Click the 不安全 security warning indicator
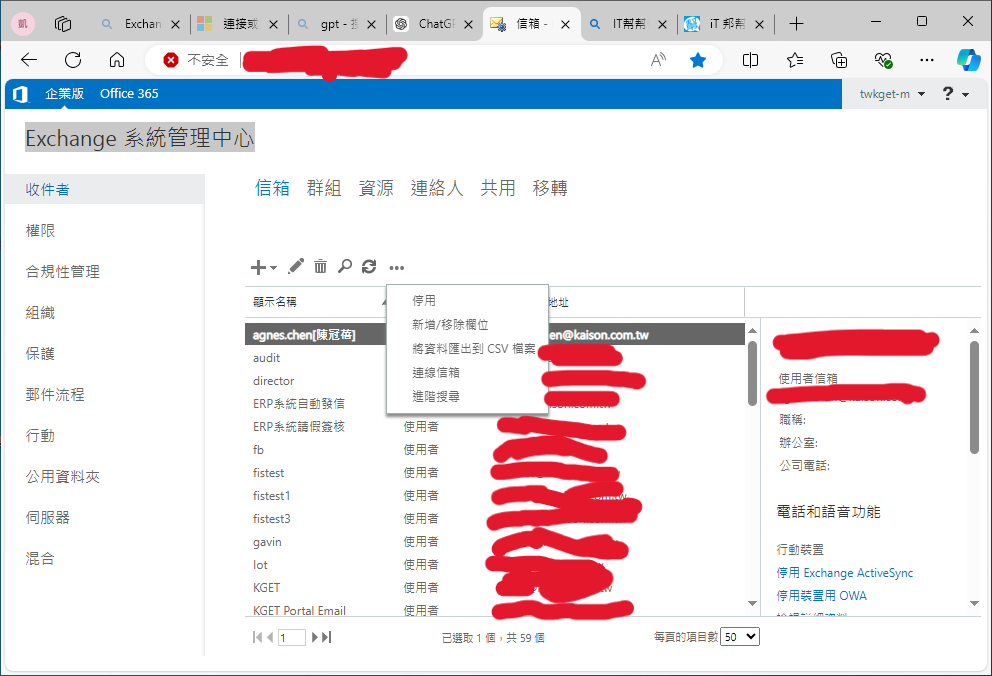Screen dimensions: 992x676 coord(195,60)
